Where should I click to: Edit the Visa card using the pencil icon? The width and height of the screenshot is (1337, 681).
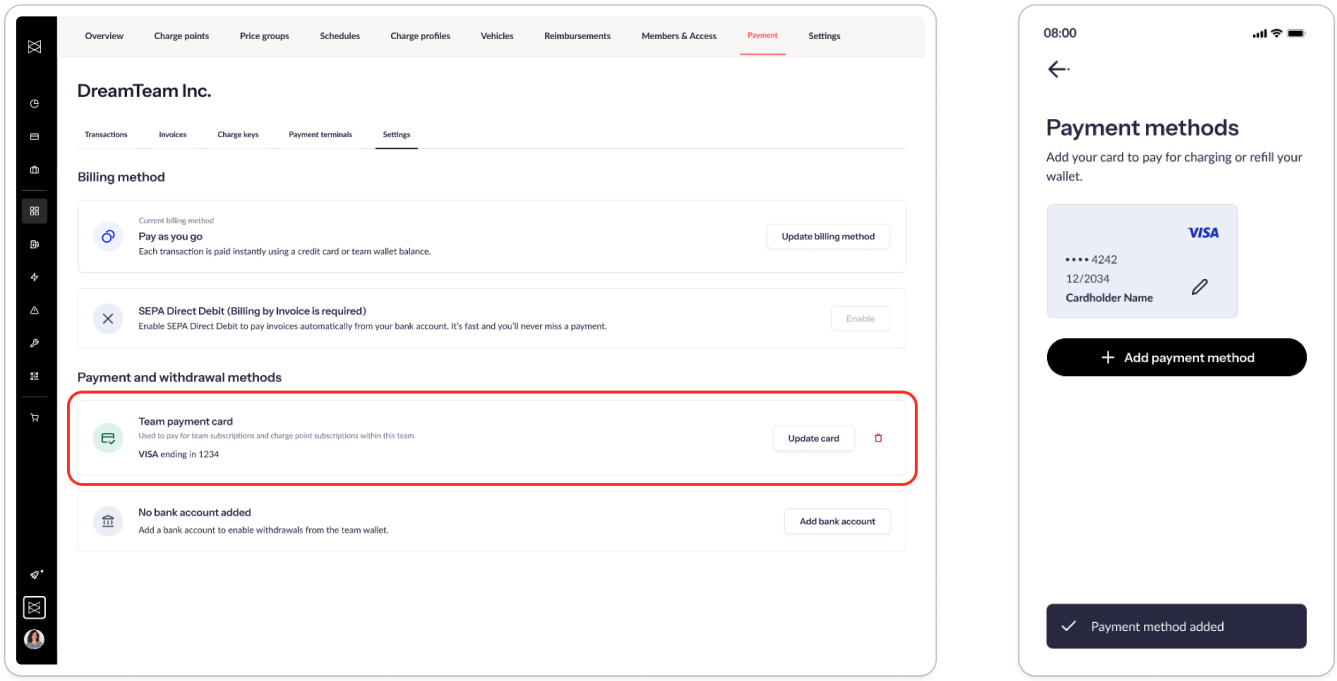tap(1200, 287)
